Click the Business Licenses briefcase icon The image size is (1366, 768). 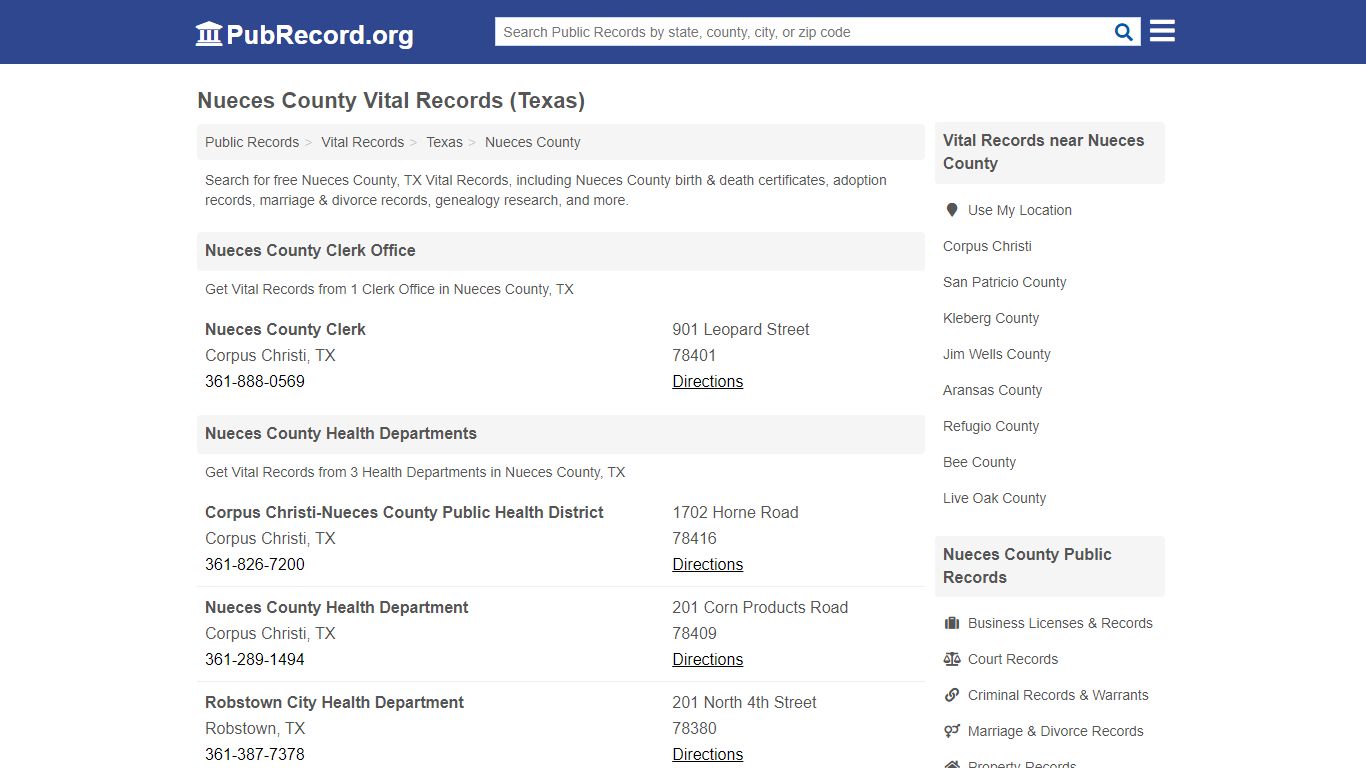952,623
